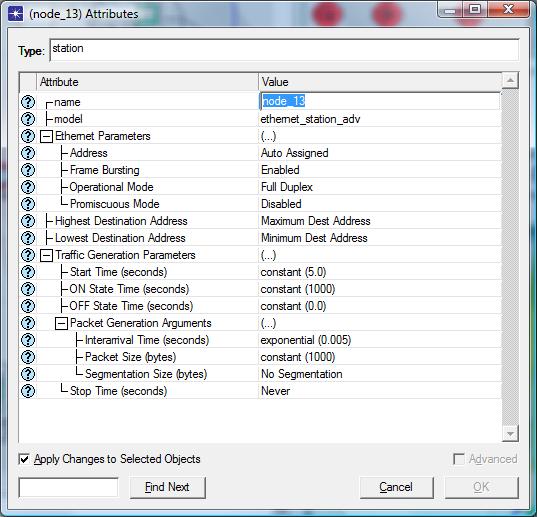This screenshot has height=517, width=537.
Task: Minimize the Attributes dialog window
Action: click(450, 10)
